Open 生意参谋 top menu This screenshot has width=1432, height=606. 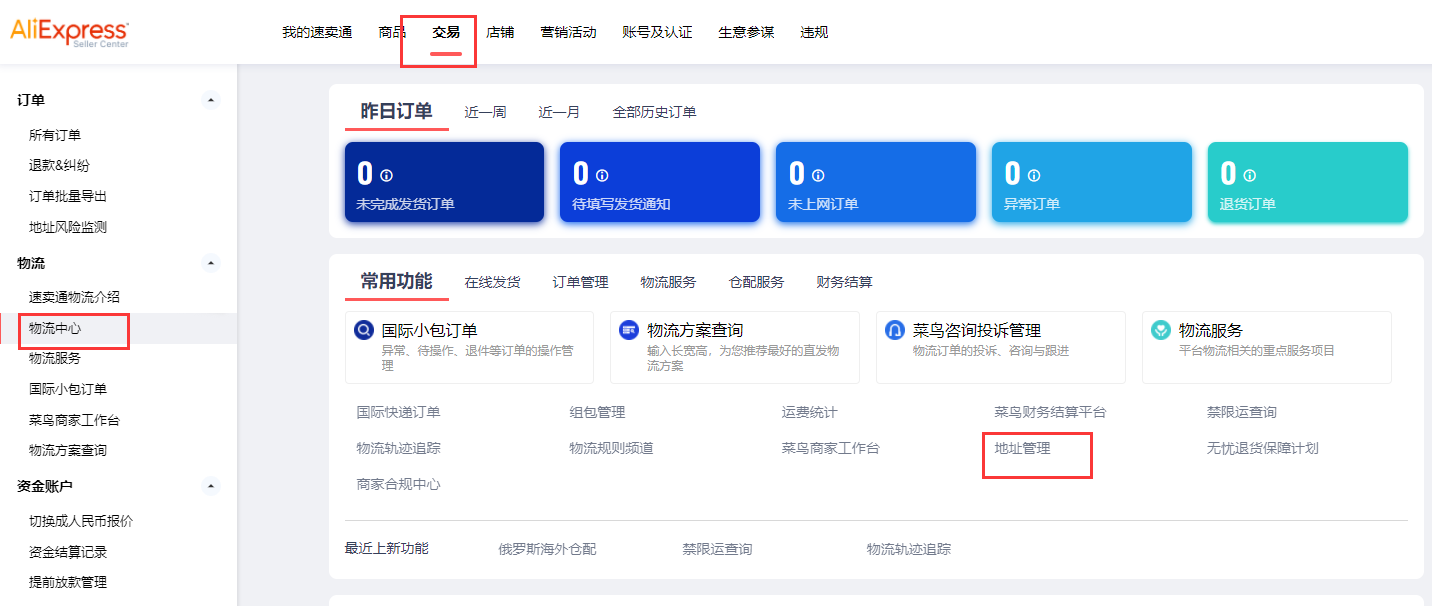tap(746, 32)
